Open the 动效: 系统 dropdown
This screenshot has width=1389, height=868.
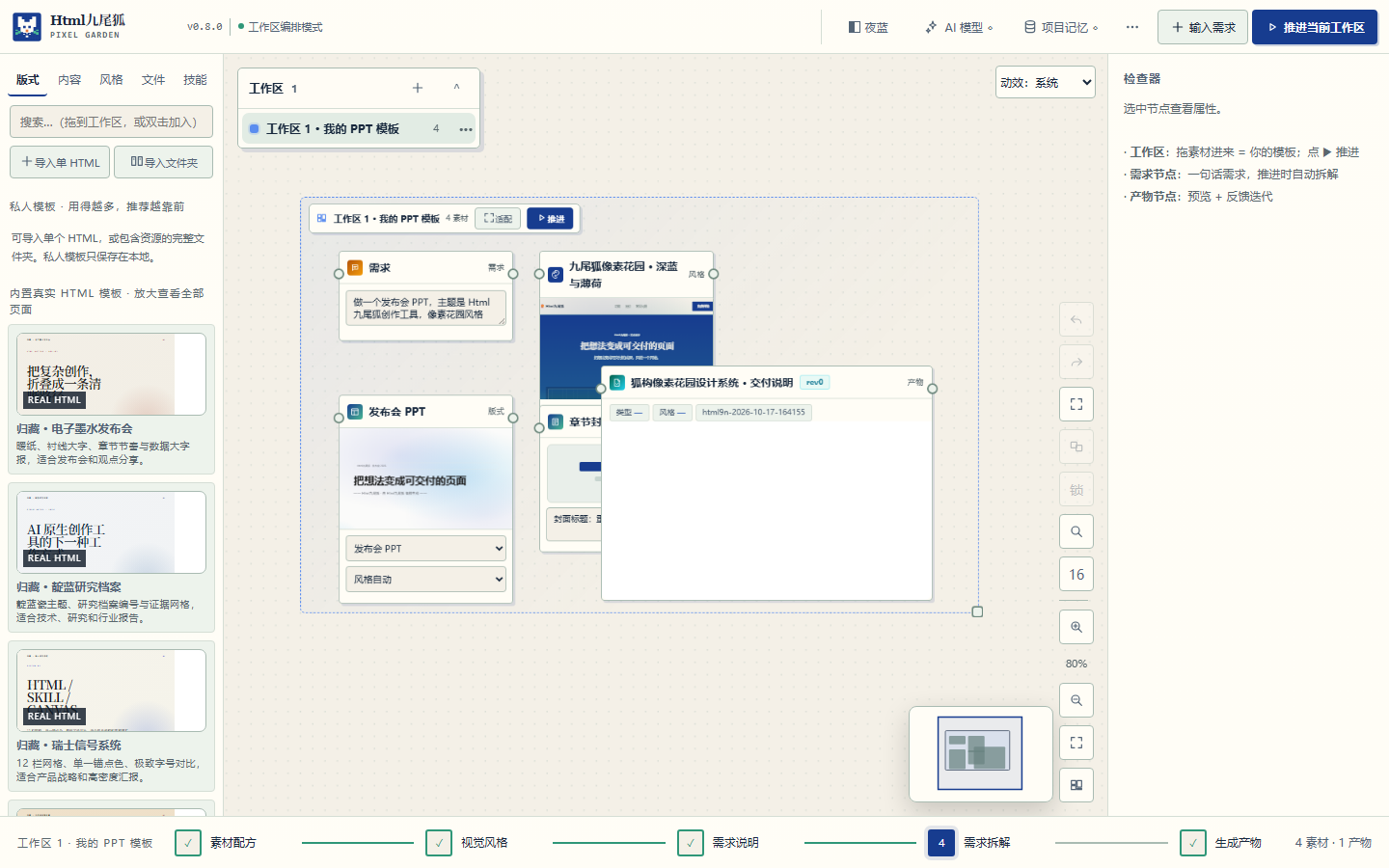pos(1046,82)
